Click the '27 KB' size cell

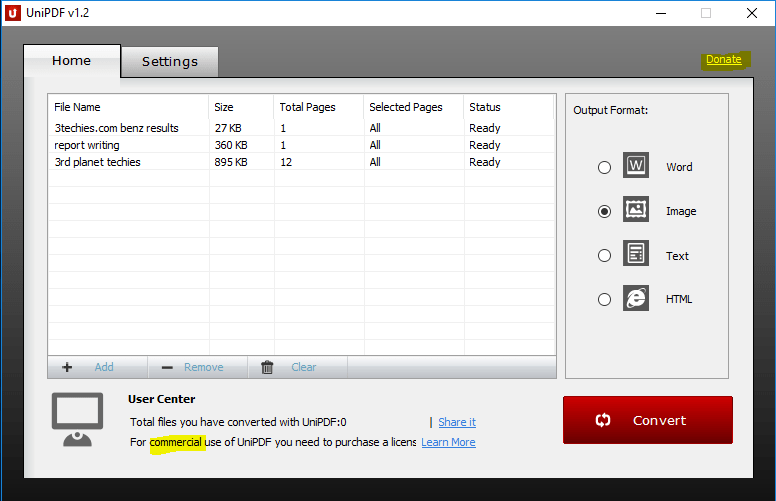click(228, 128)
